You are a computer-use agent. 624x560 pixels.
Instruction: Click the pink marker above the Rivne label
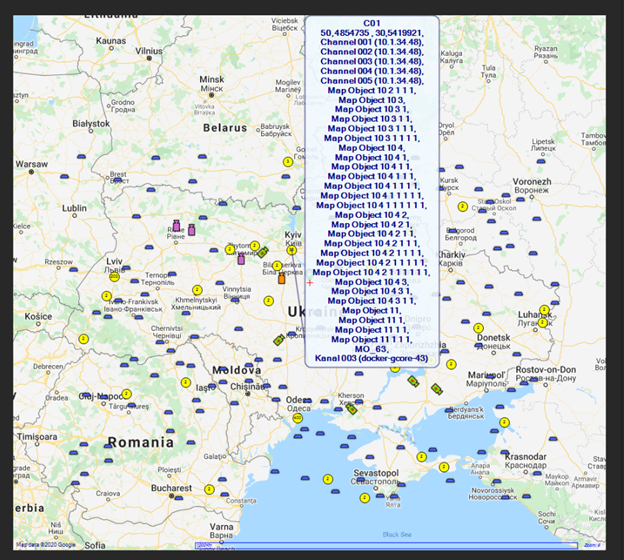point(176,225)
